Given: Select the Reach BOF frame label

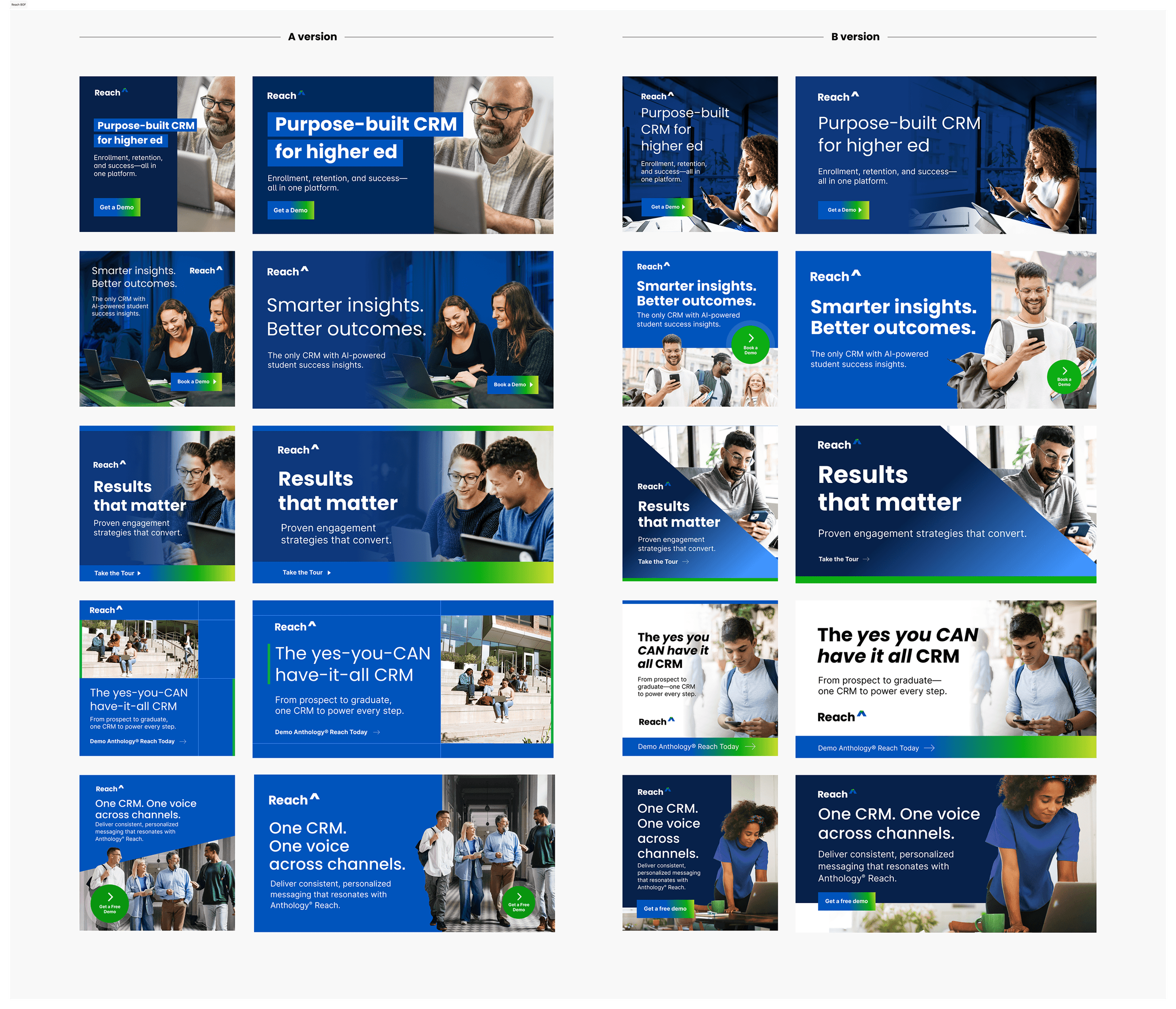Looking at the screenshot, I should [x=18, y=5].
